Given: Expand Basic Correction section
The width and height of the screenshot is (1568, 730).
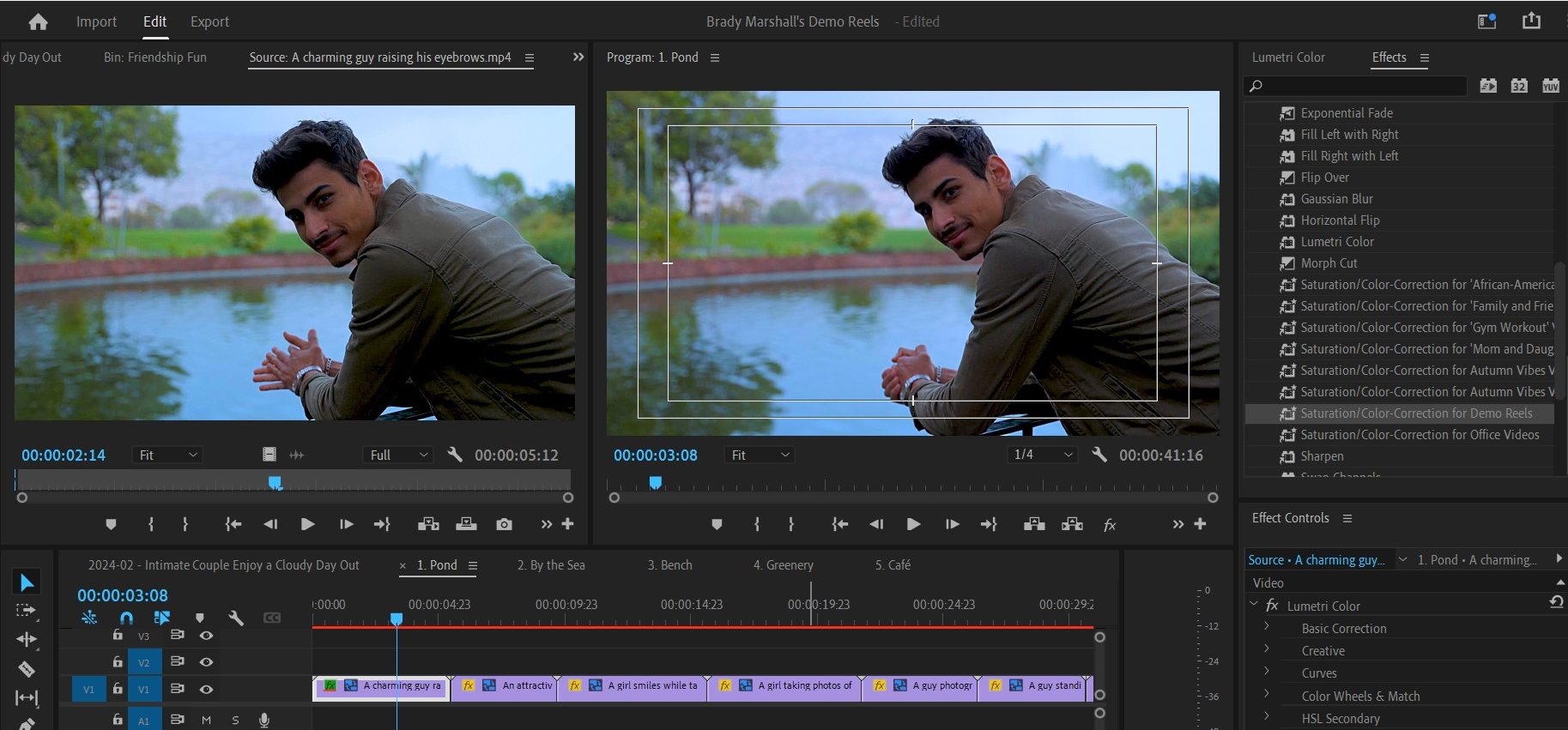Looking at the screenshot, I should pos(1267,627).
